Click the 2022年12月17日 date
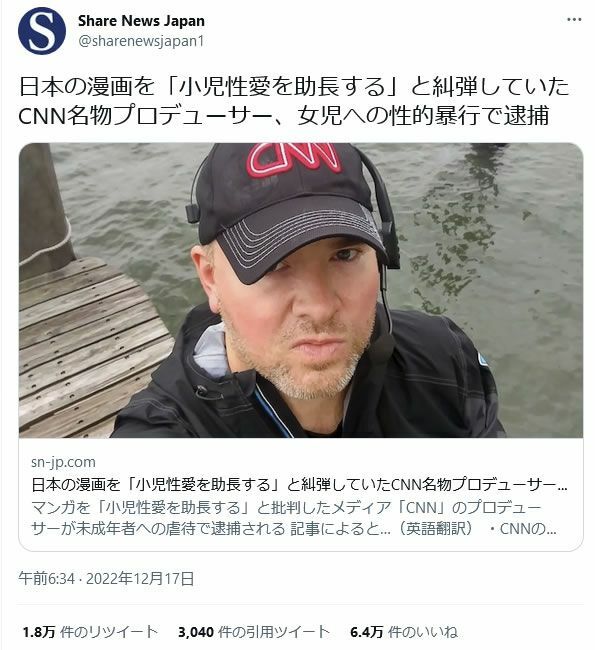The height and width of the screenshot is (650, 595). pos(140,578)
